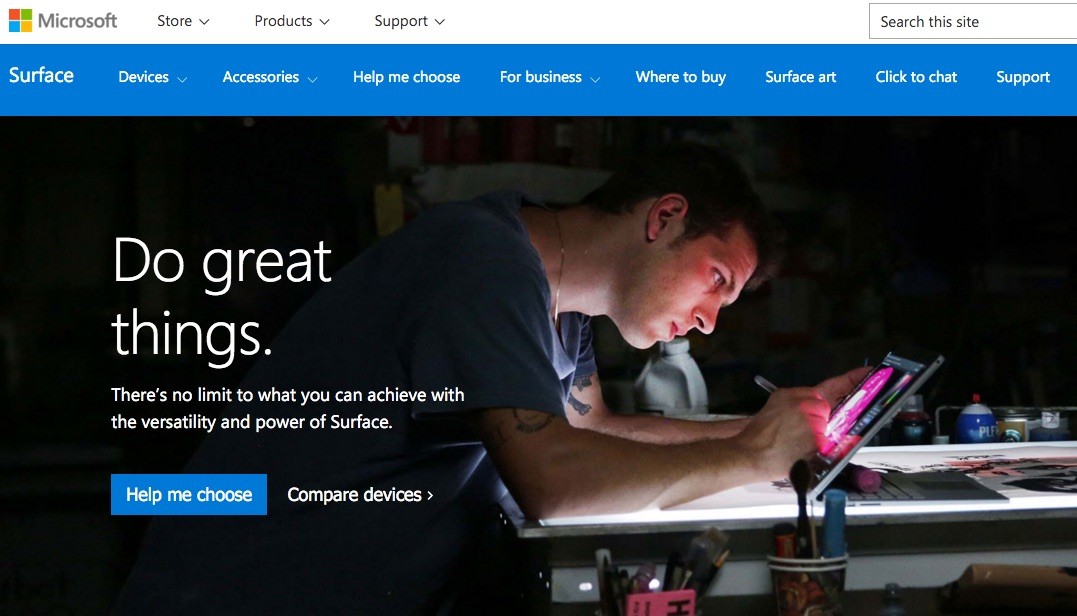This screenshot has width=1077, height=616.
Task: Expand the For business chevron
Action: coord(595,80)
